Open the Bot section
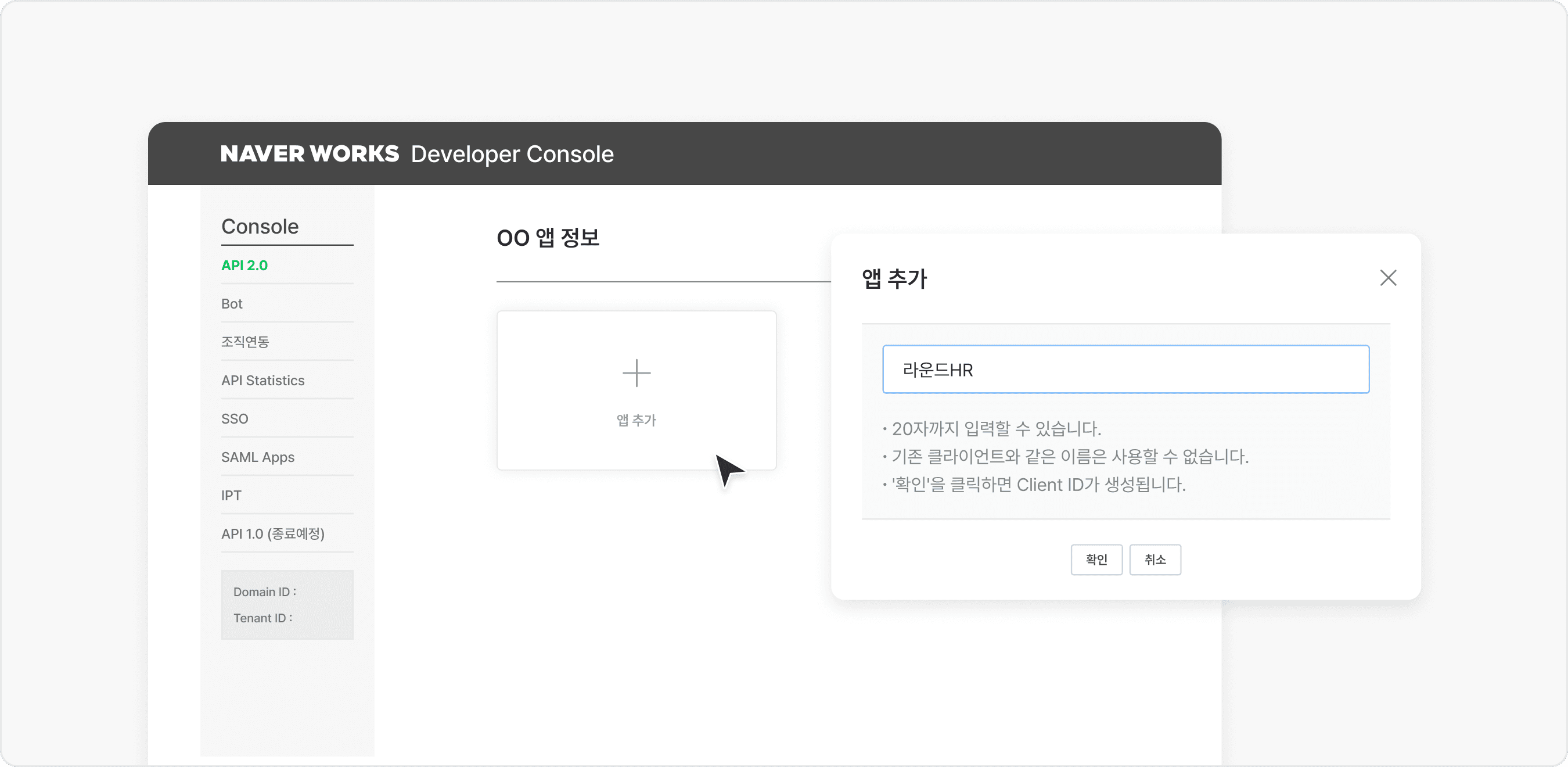Image resolution: width=1568 pixels, height=767 pixels. click(x=231, y=303)
